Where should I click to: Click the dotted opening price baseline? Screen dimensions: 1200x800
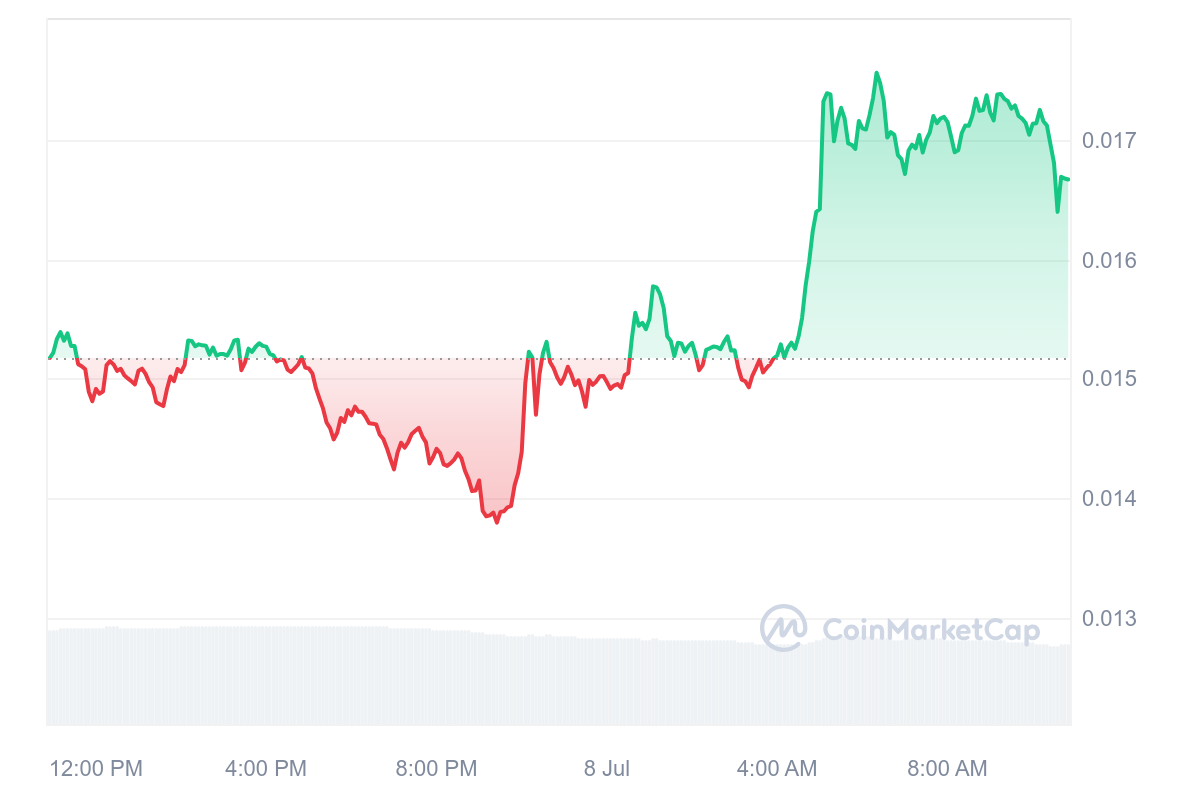[x=558, y=358]
